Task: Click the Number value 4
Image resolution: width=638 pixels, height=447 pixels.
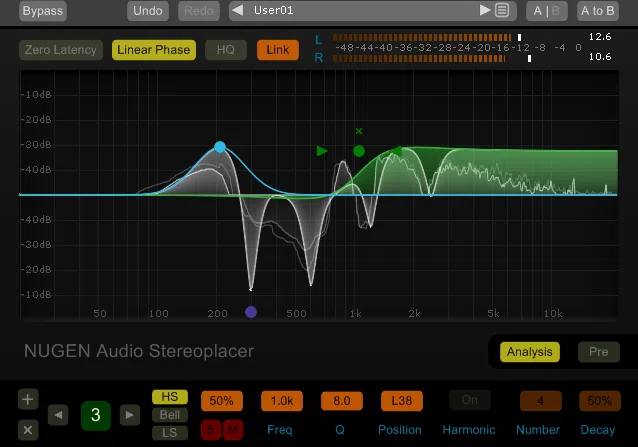Action: click(541, 401)
